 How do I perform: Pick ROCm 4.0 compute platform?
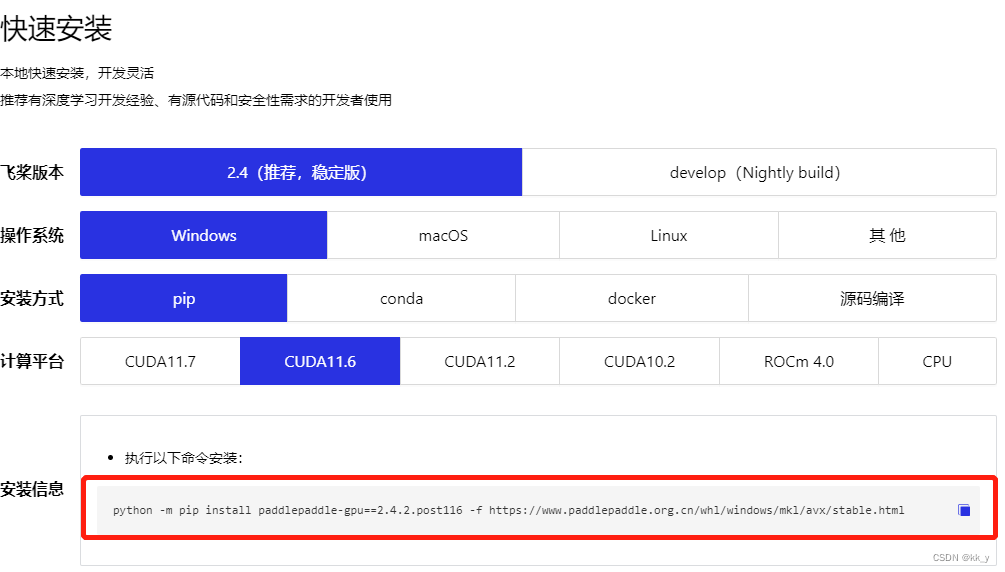799,361
